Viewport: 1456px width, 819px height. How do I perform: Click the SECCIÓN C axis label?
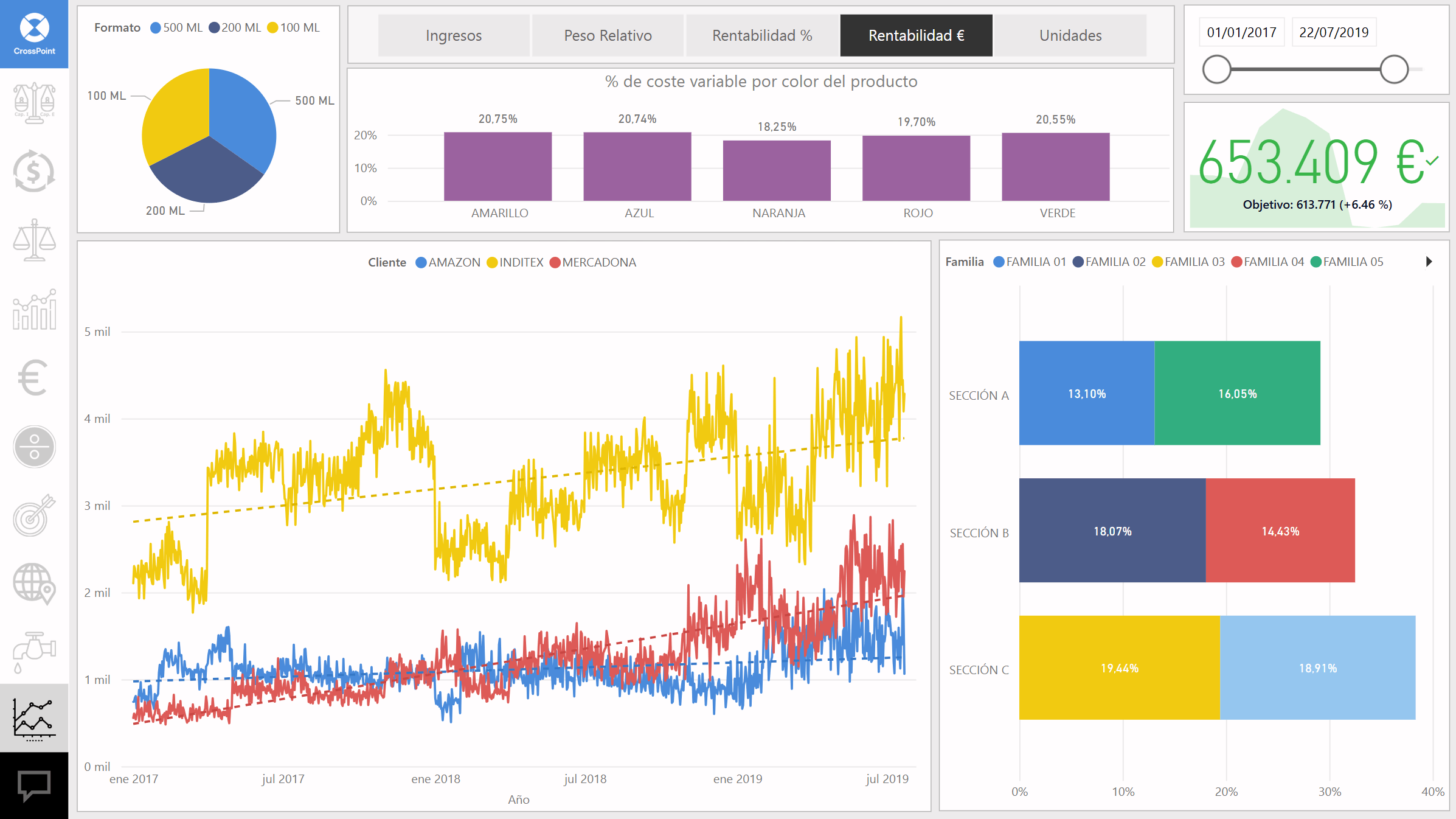[979, 670]
